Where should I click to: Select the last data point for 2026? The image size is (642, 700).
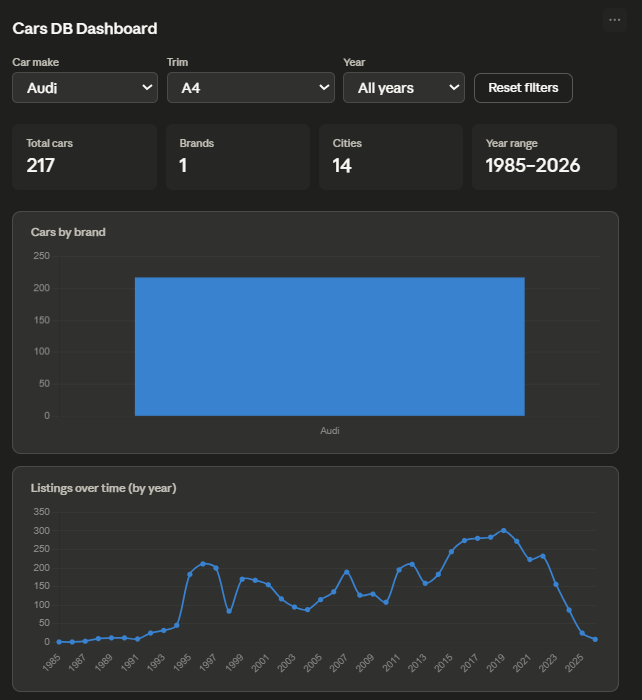(x=595, y=639)
